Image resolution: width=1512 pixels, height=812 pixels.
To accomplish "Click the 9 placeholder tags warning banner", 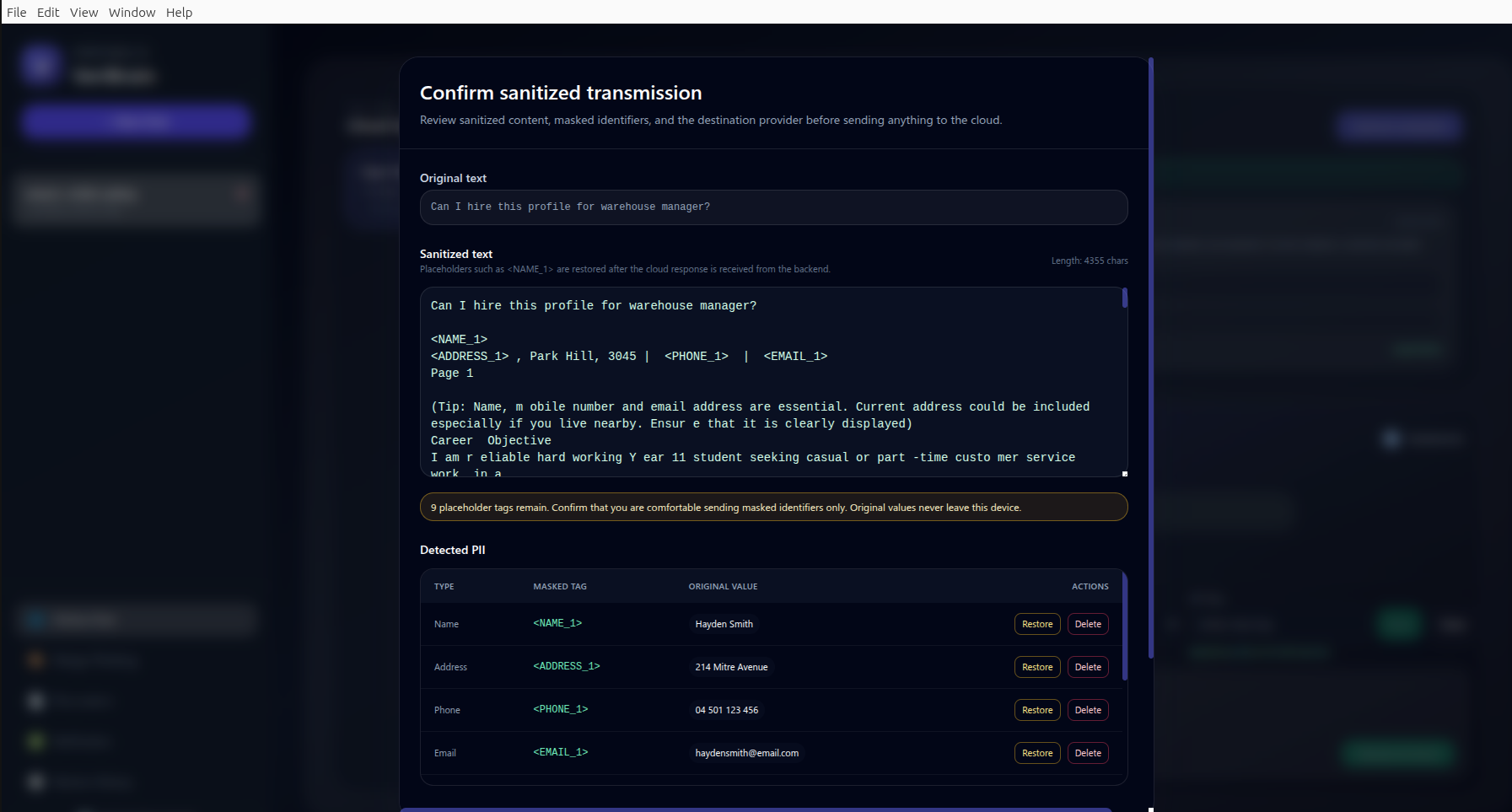I will [773, 507].
